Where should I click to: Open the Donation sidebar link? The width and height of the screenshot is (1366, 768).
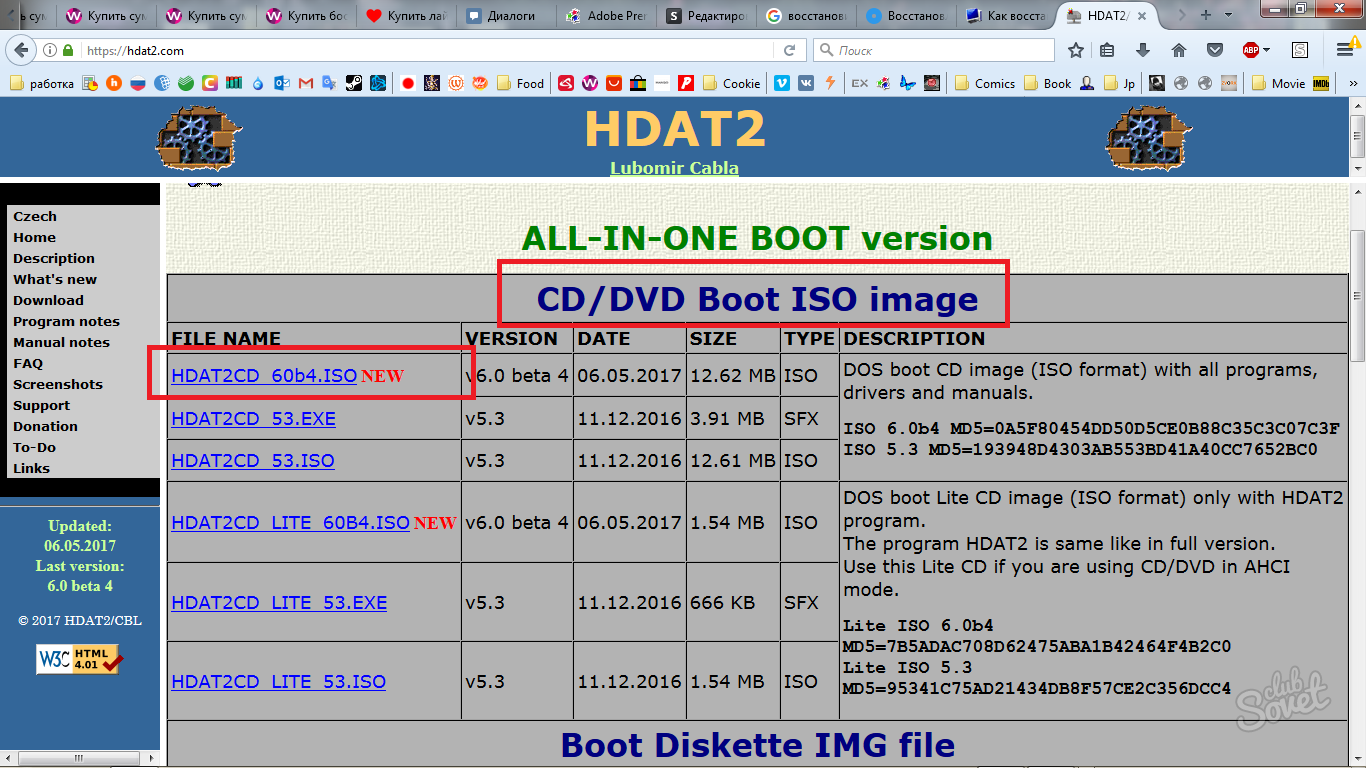pos(45,426)
